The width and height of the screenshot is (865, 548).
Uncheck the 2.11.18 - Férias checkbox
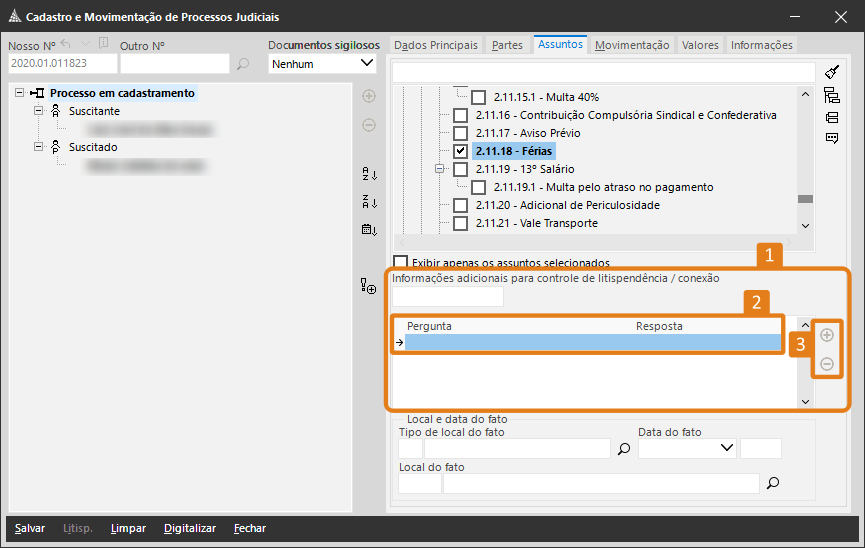click(x=460, y=151)
